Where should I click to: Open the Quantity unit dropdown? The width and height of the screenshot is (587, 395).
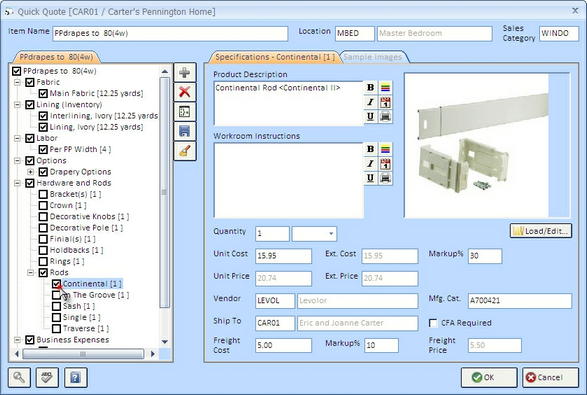331,234
